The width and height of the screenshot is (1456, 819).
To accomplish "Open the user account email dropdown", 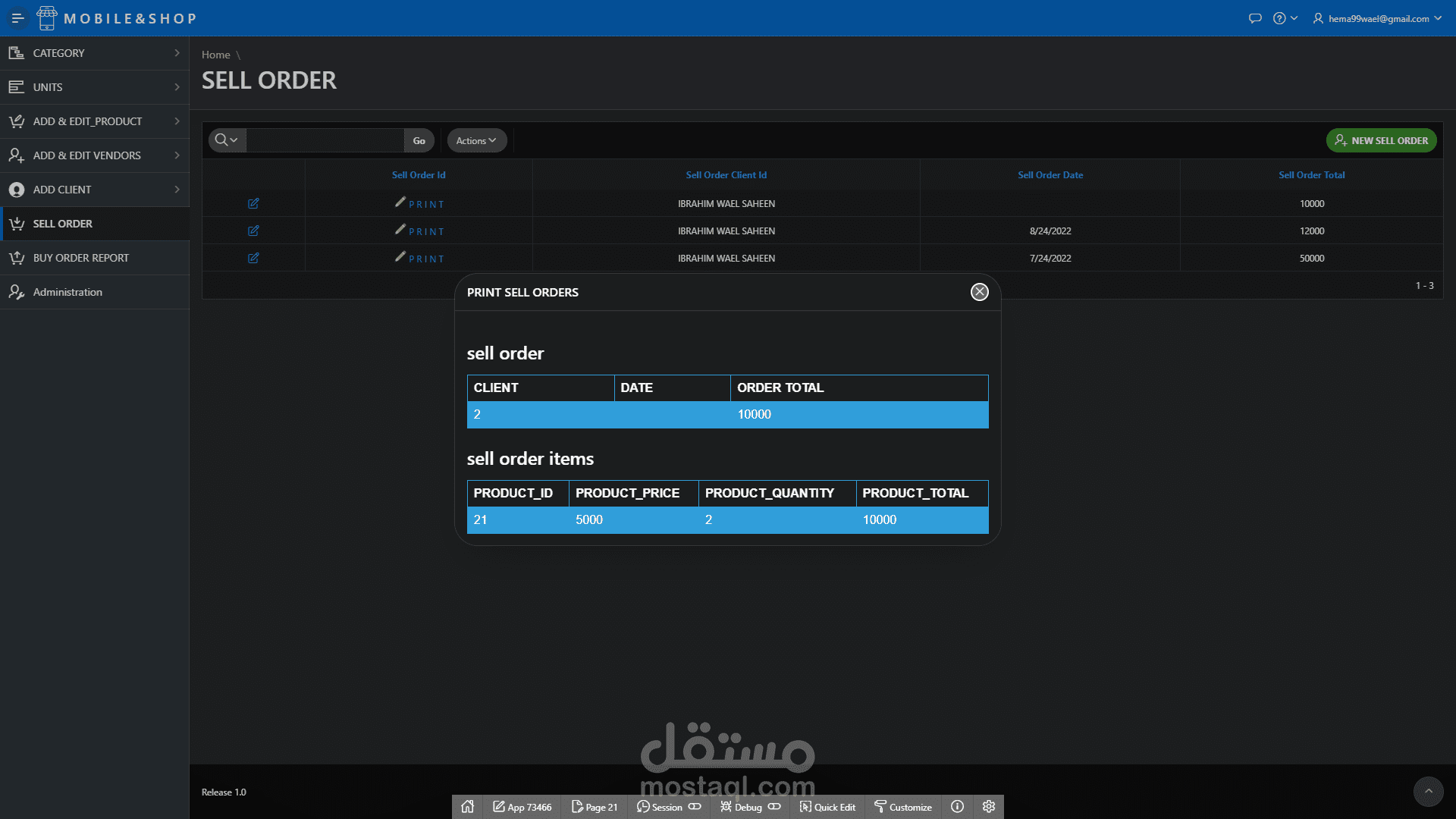I will pos(1377,18).
